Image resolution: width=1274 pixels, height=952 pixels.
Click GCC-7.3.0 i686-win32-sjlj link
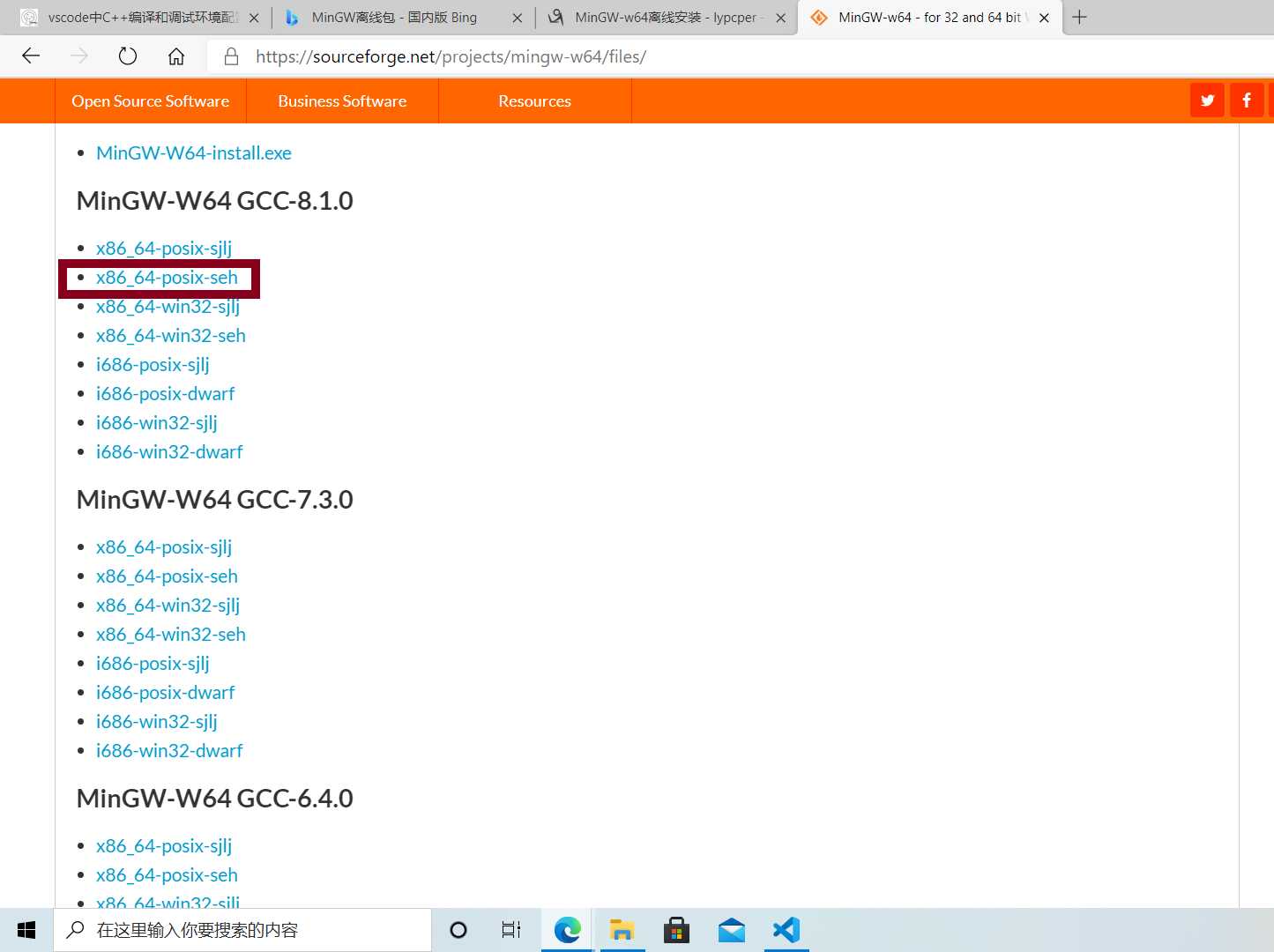tap(157, 722)
